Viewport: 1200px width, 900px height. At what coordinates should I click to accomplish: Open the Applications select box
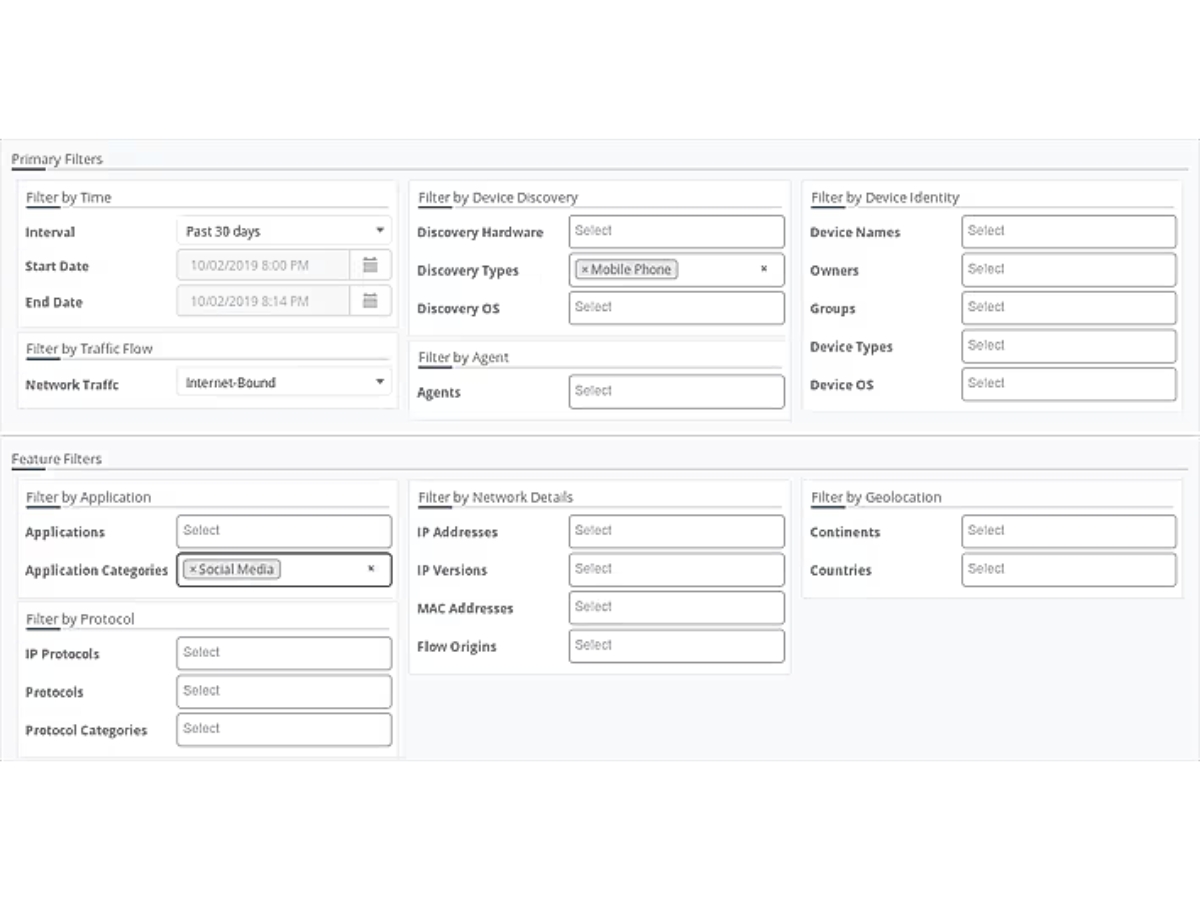(284, 531)
